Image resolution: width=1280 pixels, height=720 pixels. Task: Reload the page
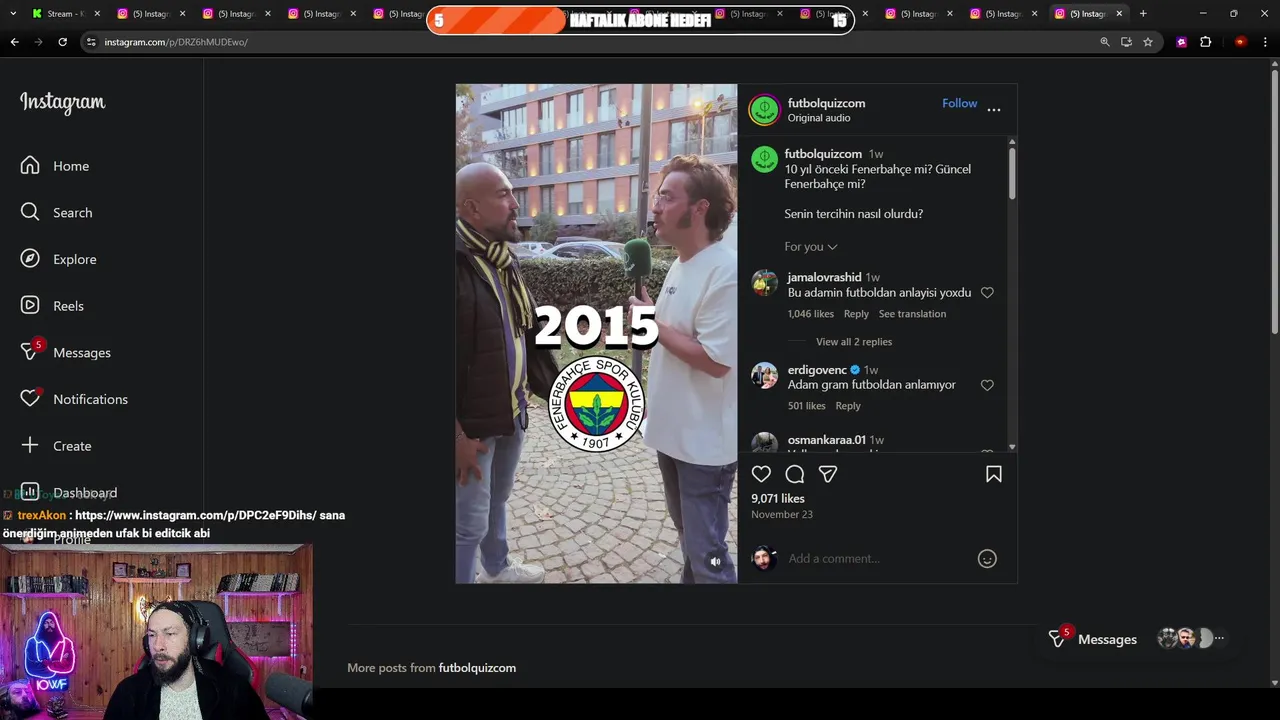[x=62, y=42]
